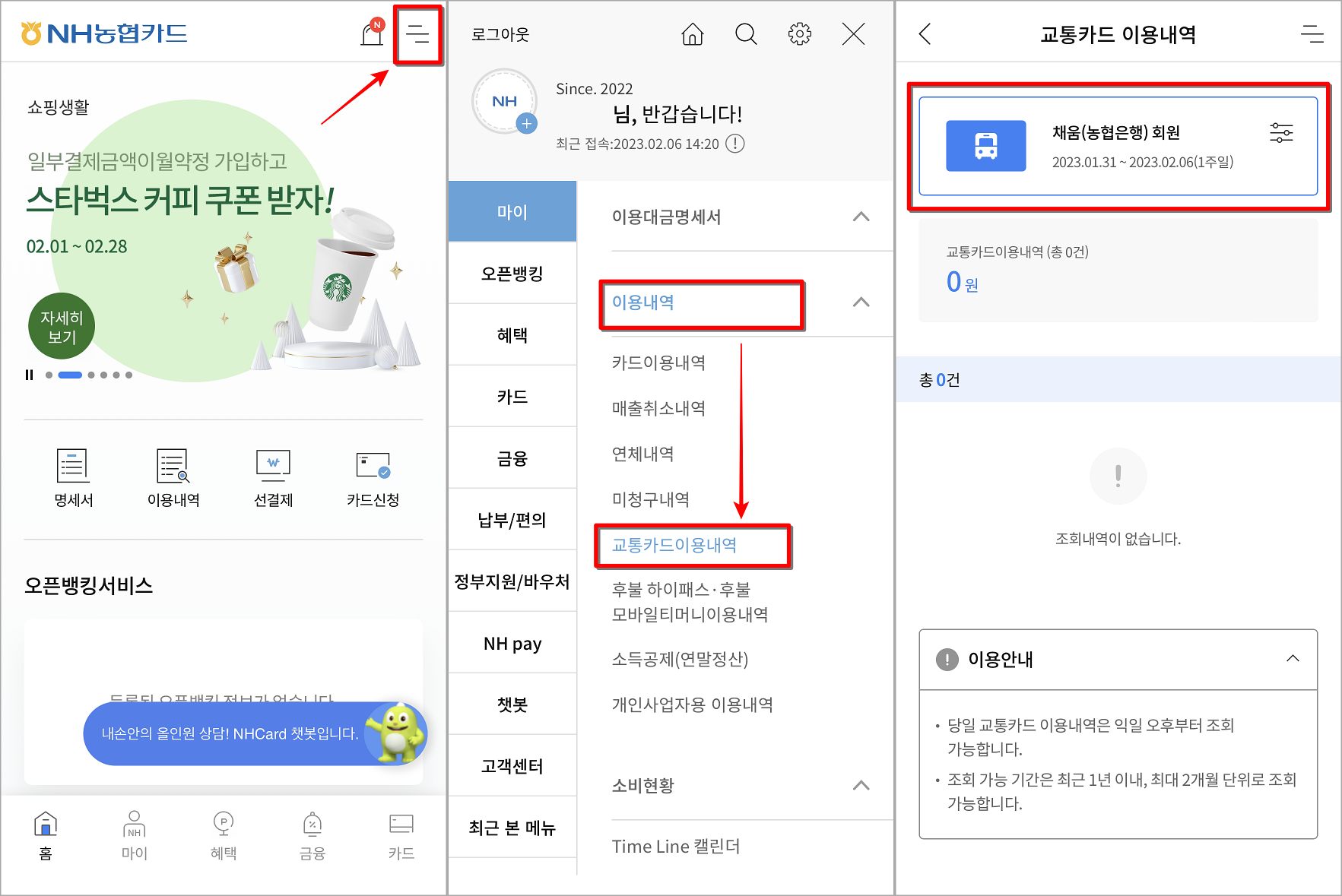
Task: Select 혜택 in bottom navigation bar
Action: 224,835
